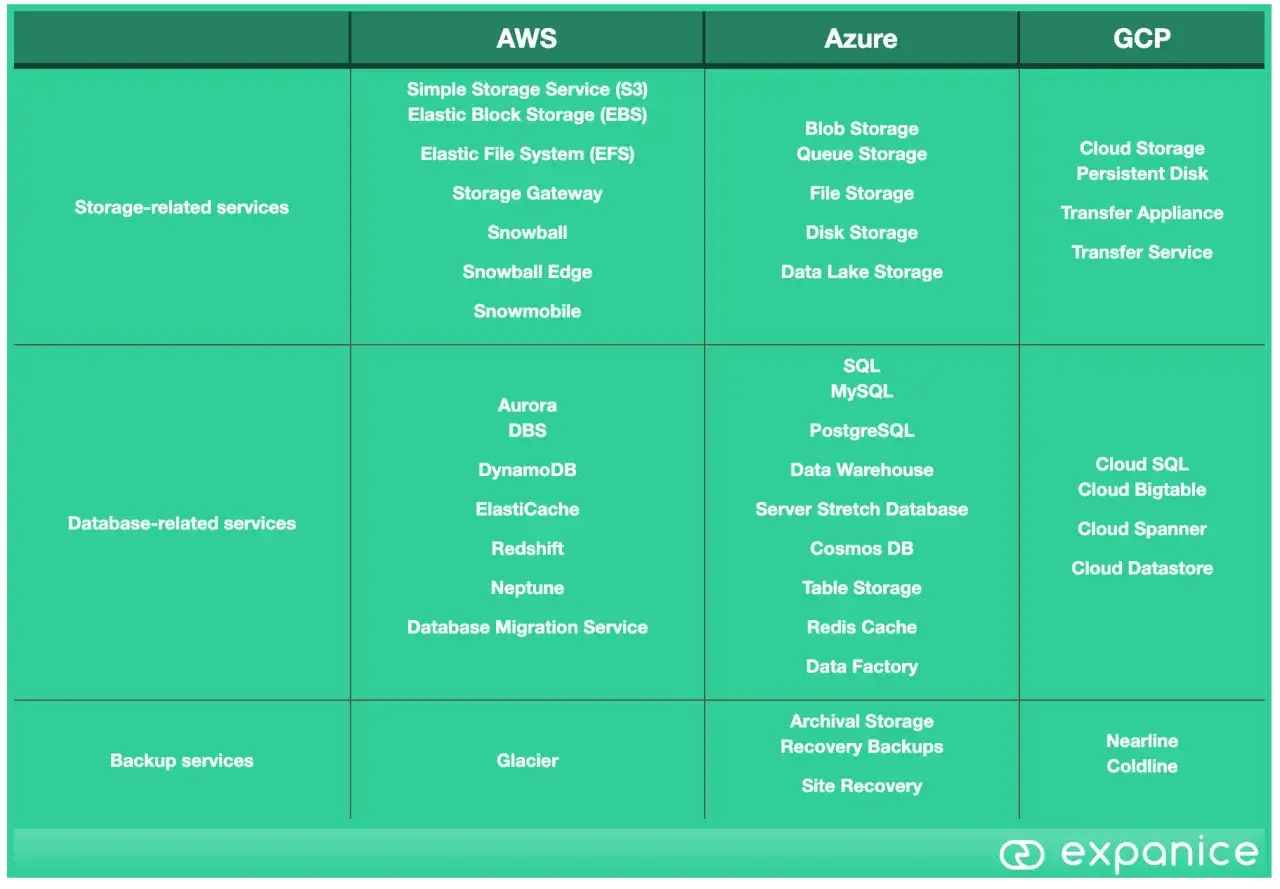Screen dimensions: 1280x889
Task: Click Table Storage text
Action: coord(861,588)
